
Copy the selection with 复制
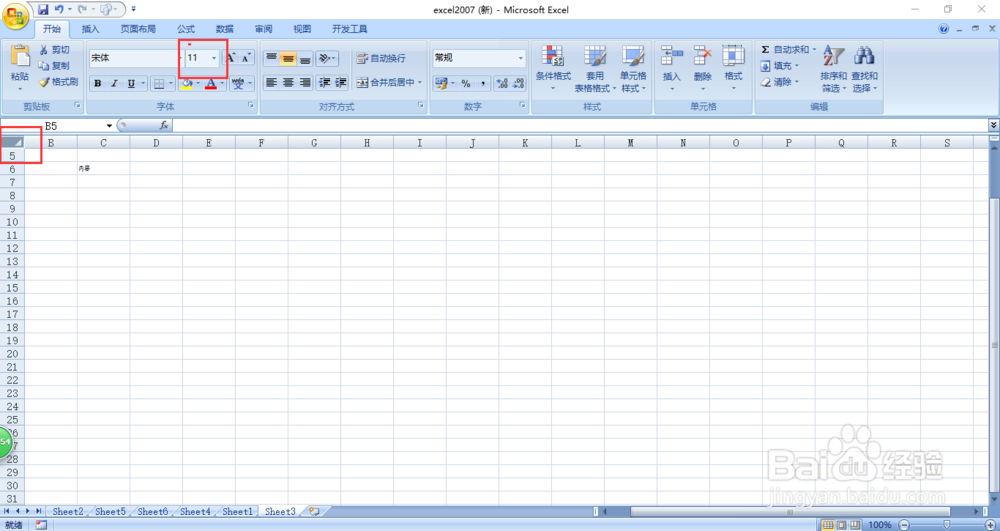coord(54,66)
